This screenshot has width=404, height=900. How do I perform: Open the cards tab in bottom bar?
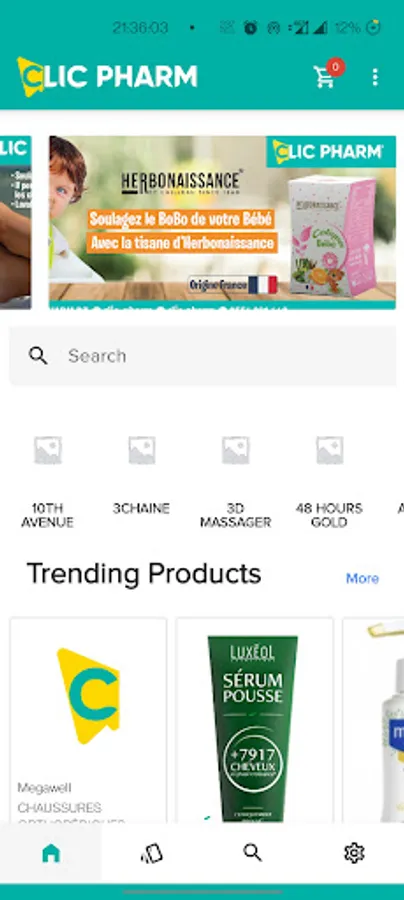pos(152,853)
